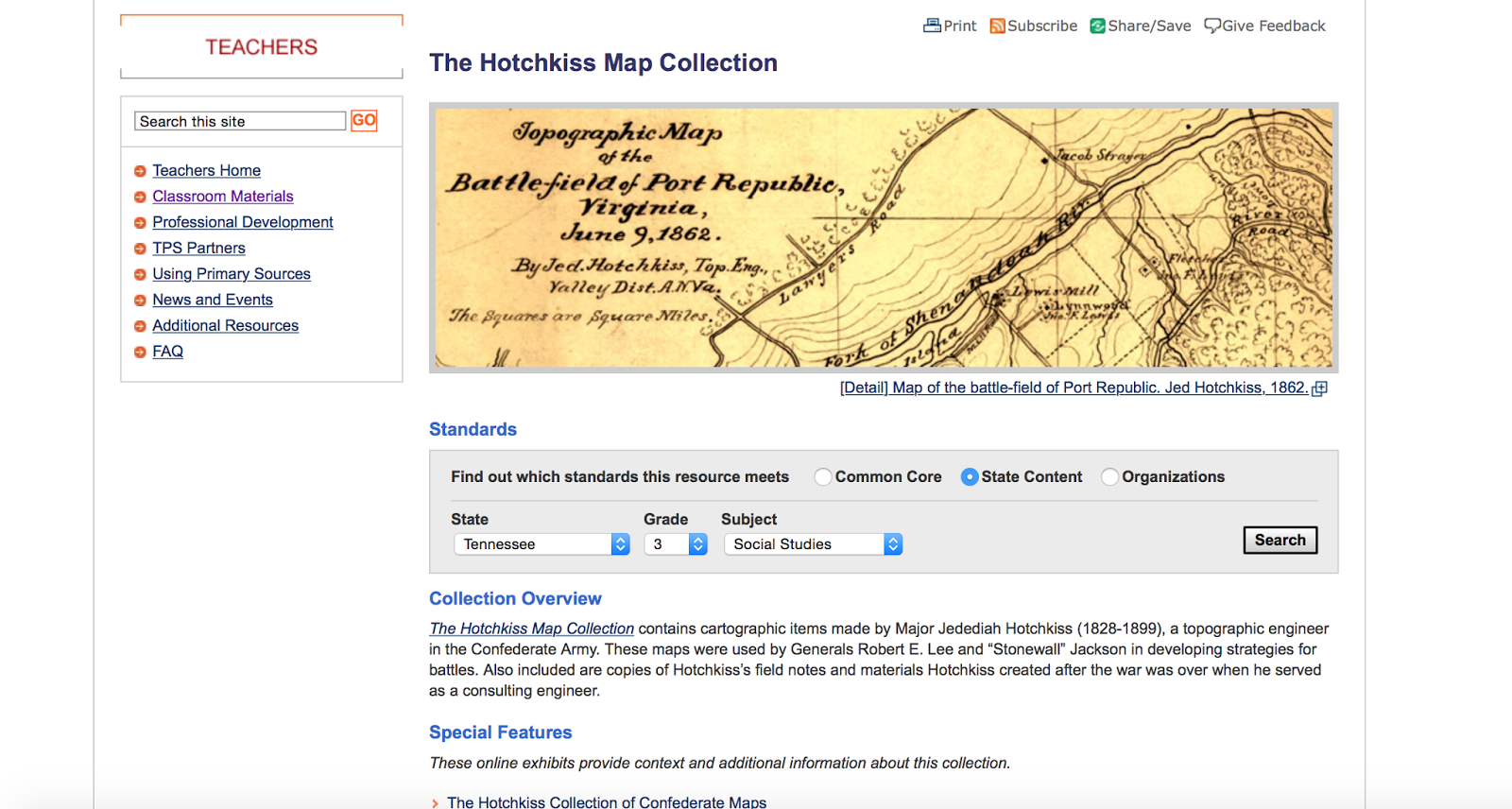
Task: Click the bullet icon beside FAQ
Action: click(x=140, y=352)
